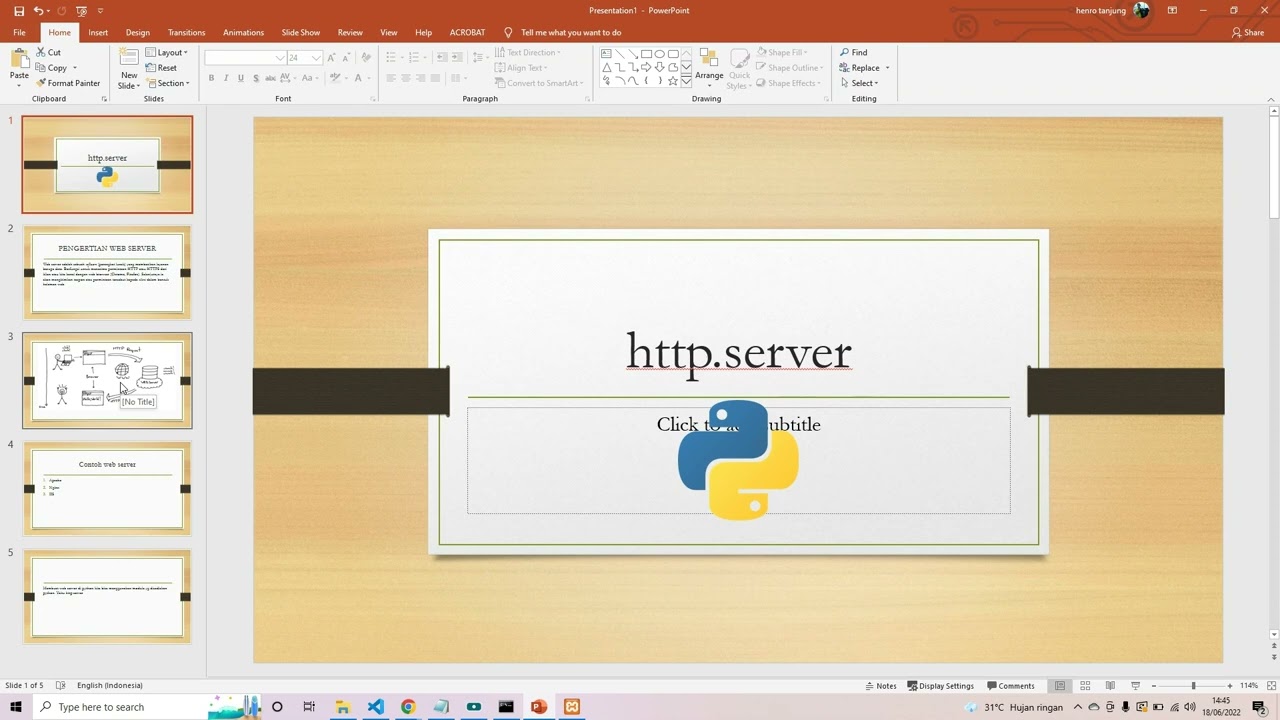Click zoom in plus button
Viewport: 1280px width, 720px height.
1231,686
